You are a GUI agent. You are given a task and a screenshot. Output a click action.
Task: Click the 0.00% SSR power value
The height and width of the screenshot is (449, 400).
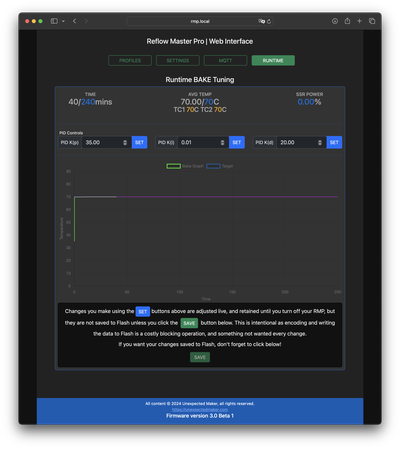[309, 102]
